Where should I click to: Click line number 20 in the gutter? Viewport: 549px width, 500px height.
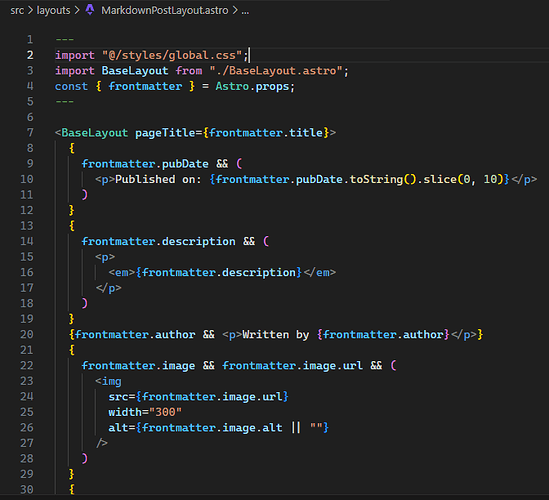click(x=27, y=334)
